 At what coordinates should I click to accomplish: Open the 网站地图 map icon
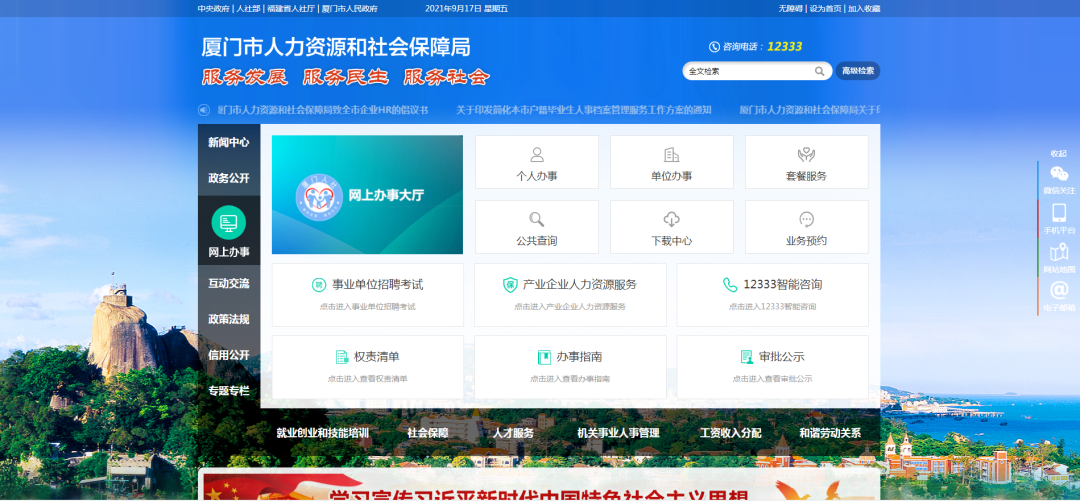(x=1059, y=252)
